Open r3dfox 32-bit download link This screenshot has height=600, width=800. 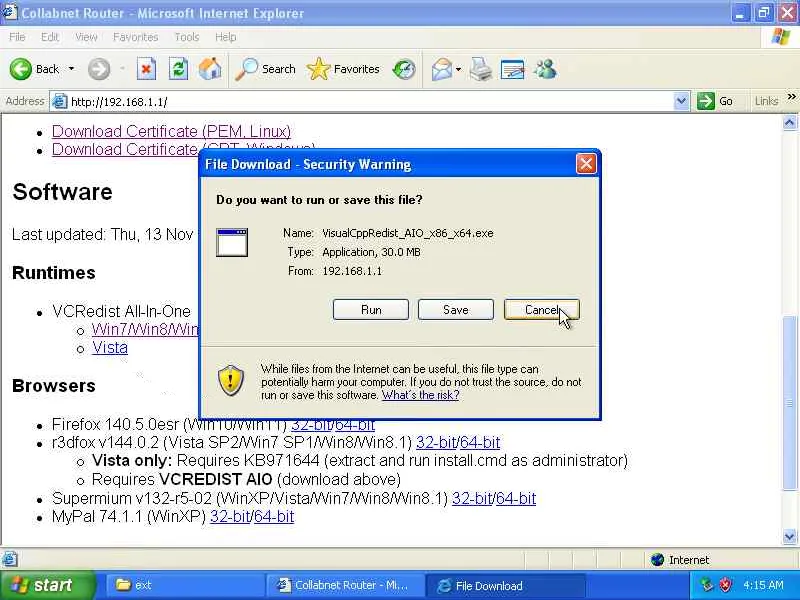pyautogui.click(x=436, y=442)
